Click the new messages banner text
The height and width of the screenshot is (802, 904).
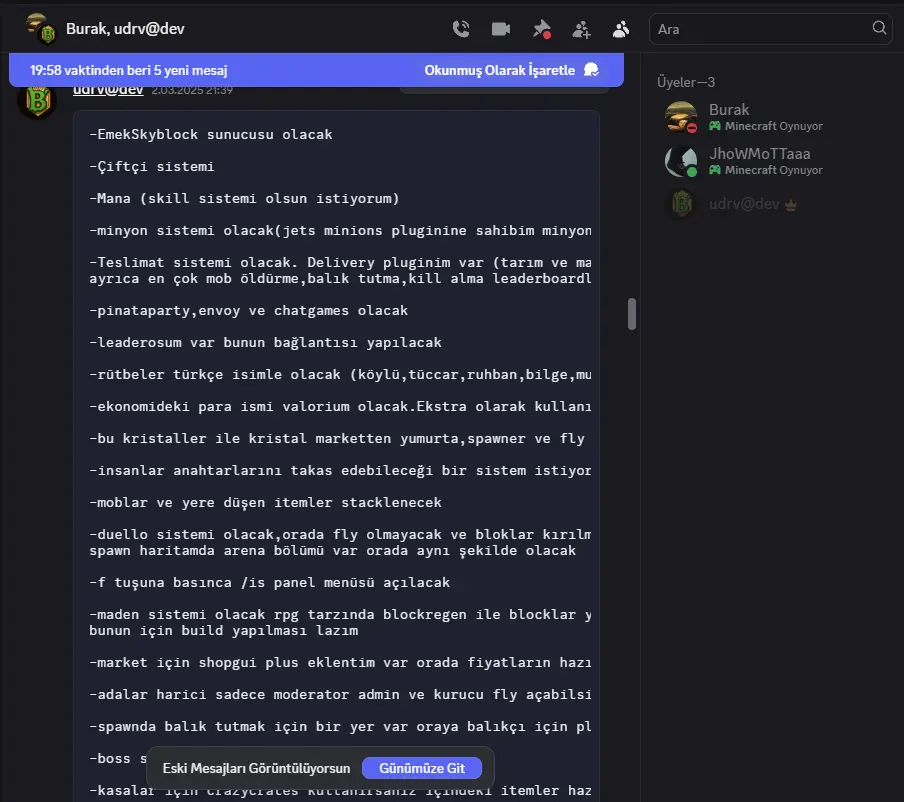click(129, 70)
